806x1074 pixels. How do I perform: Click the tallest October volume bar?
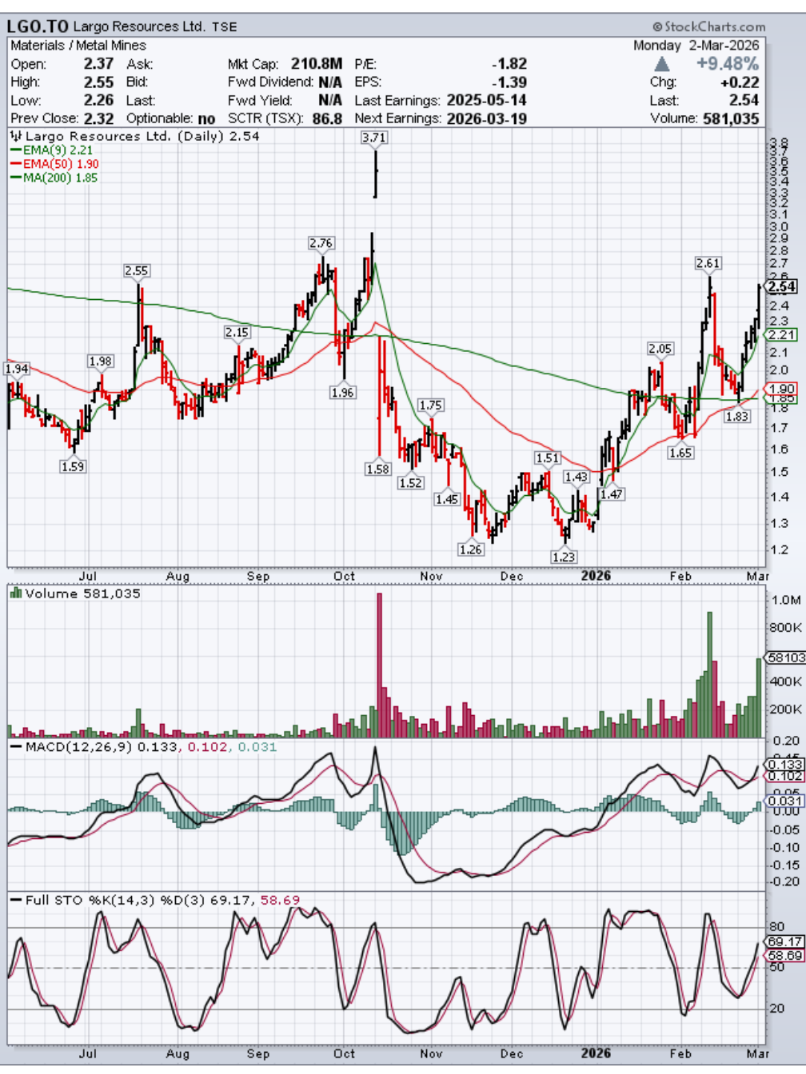(379, 665)
